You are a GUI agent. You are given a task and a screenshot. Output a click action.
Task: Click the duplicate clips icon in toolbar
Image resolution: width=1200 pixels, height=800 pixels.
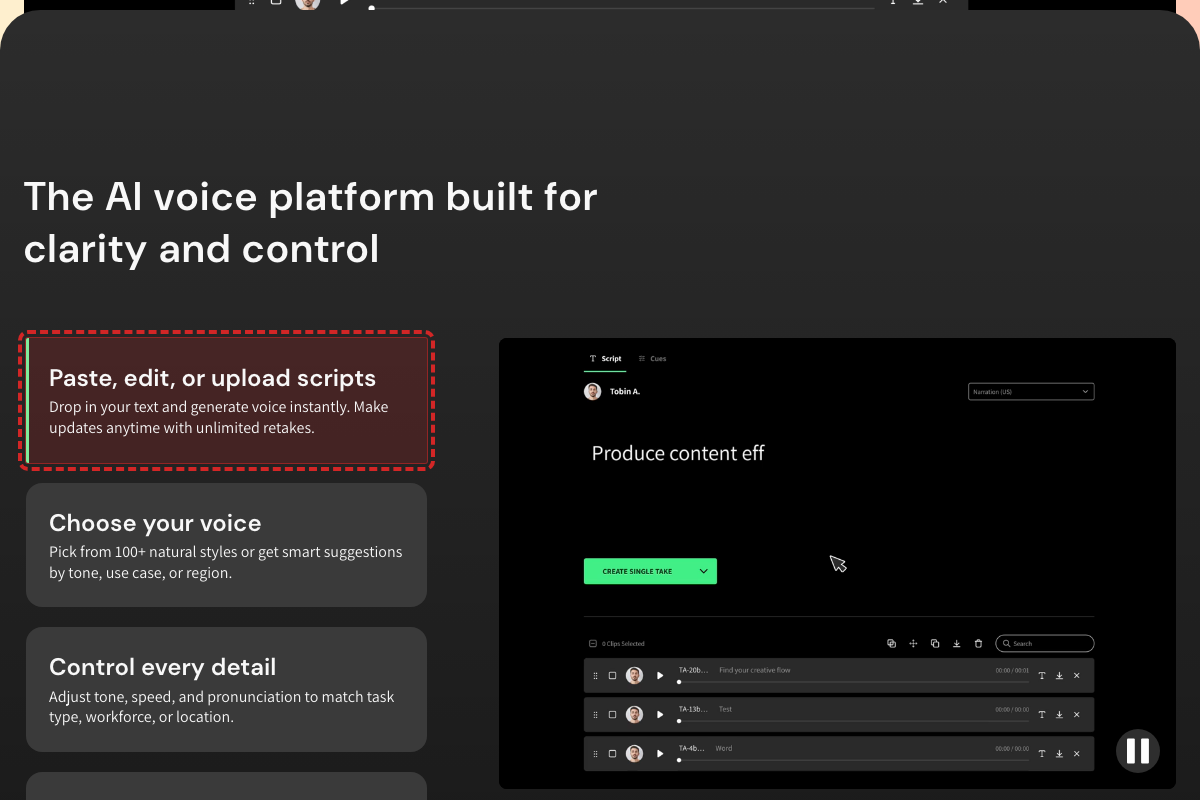[x=935, y=644]
